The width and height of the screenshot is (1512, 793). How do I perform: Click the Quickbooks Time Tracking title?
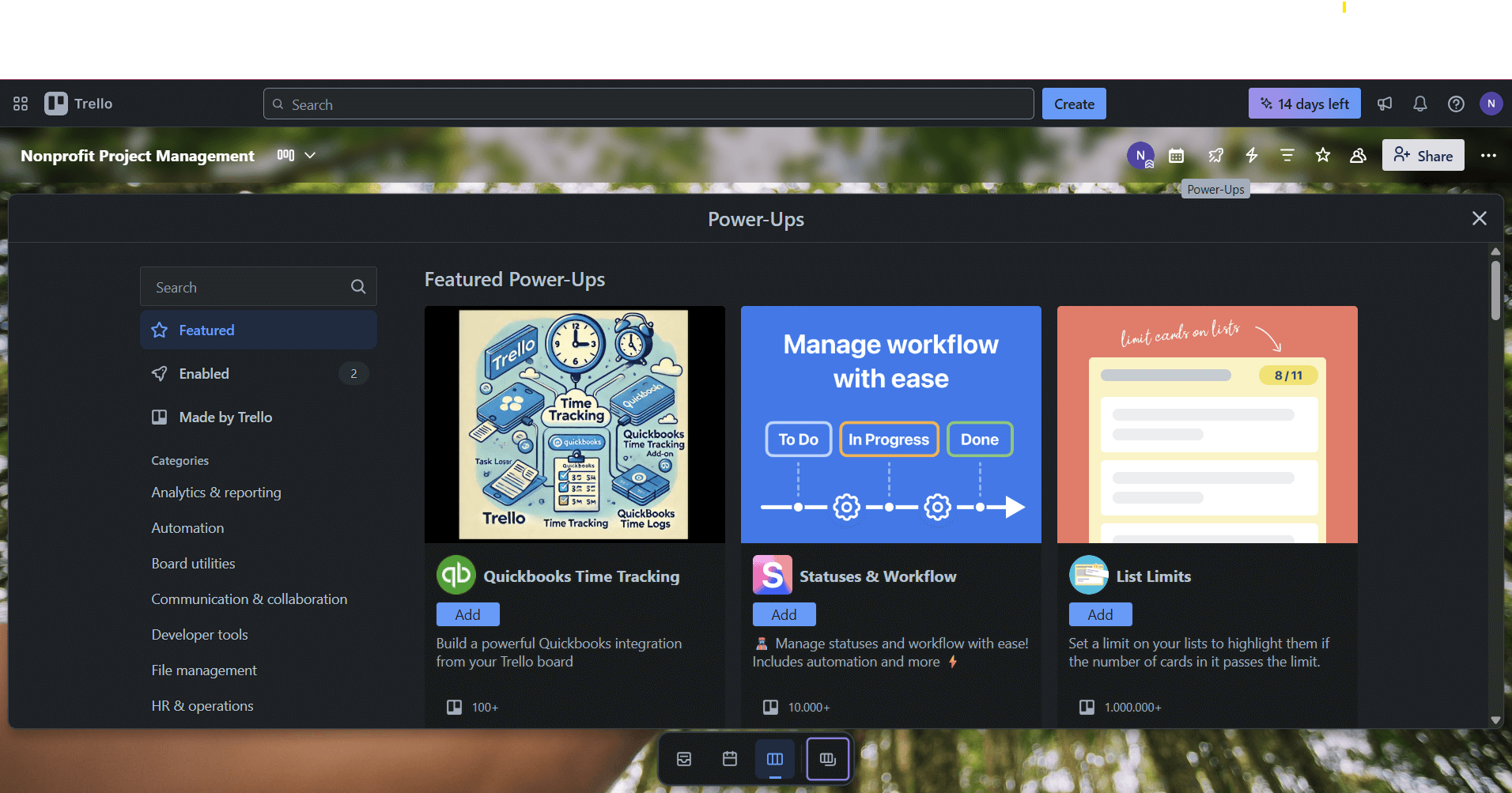(581, 576)
